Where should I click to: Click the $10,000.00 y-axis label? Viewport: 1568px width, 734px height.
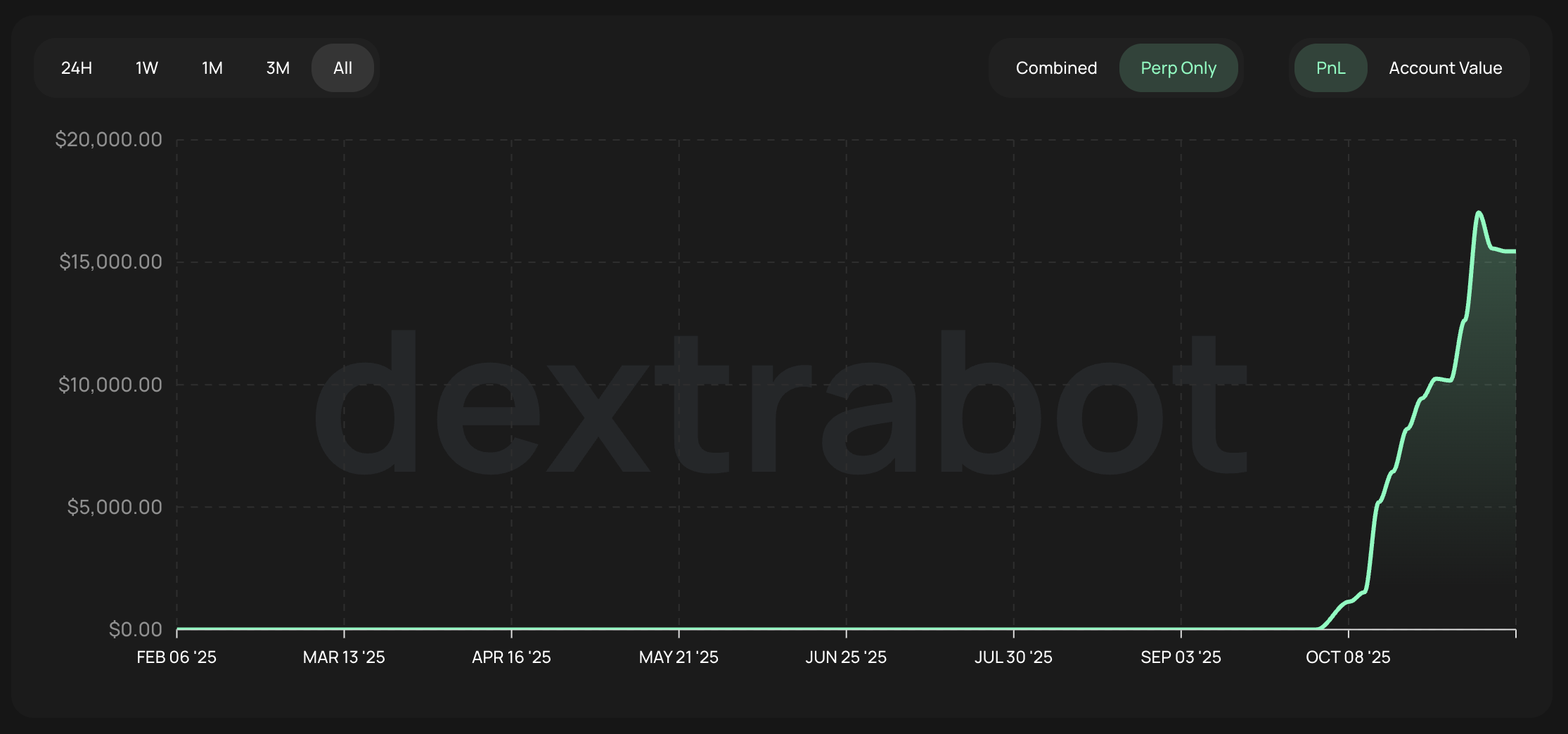[x=110, y=385]
